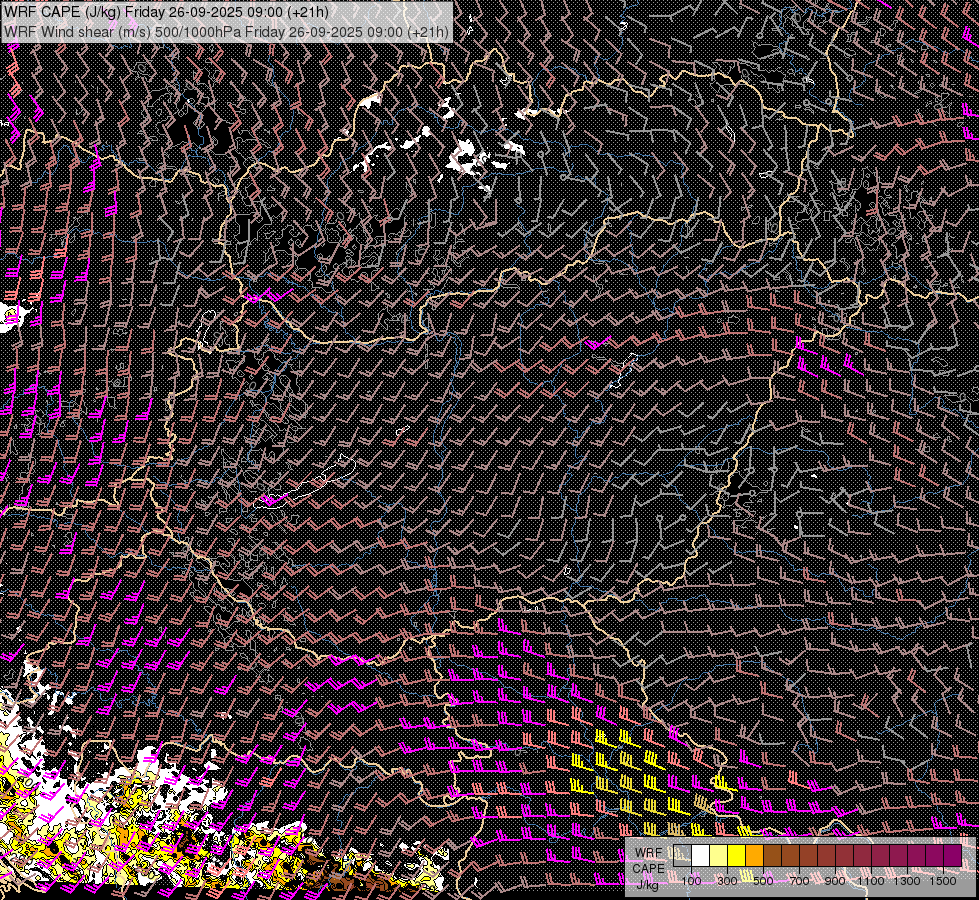Click the '300' legend tick label
This screenshot has height=900, width=979.
[727, 881]
